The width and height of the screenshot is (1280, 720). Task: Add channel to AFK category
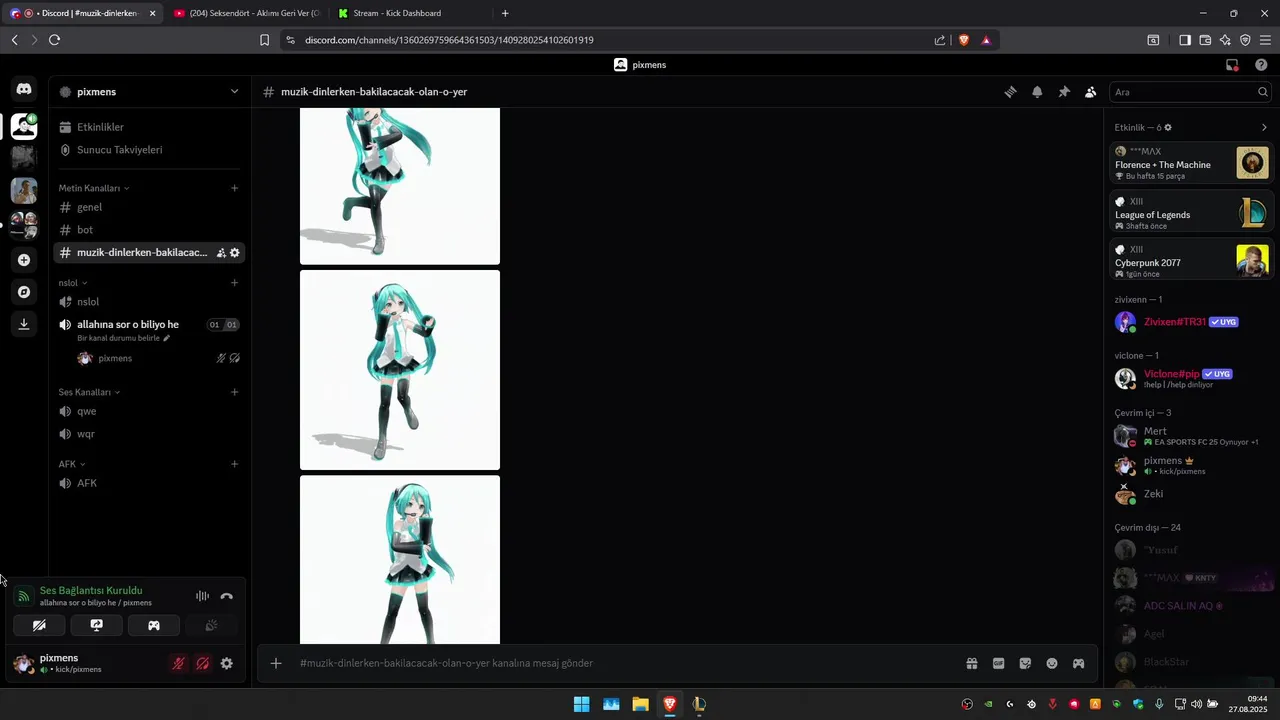235,464
